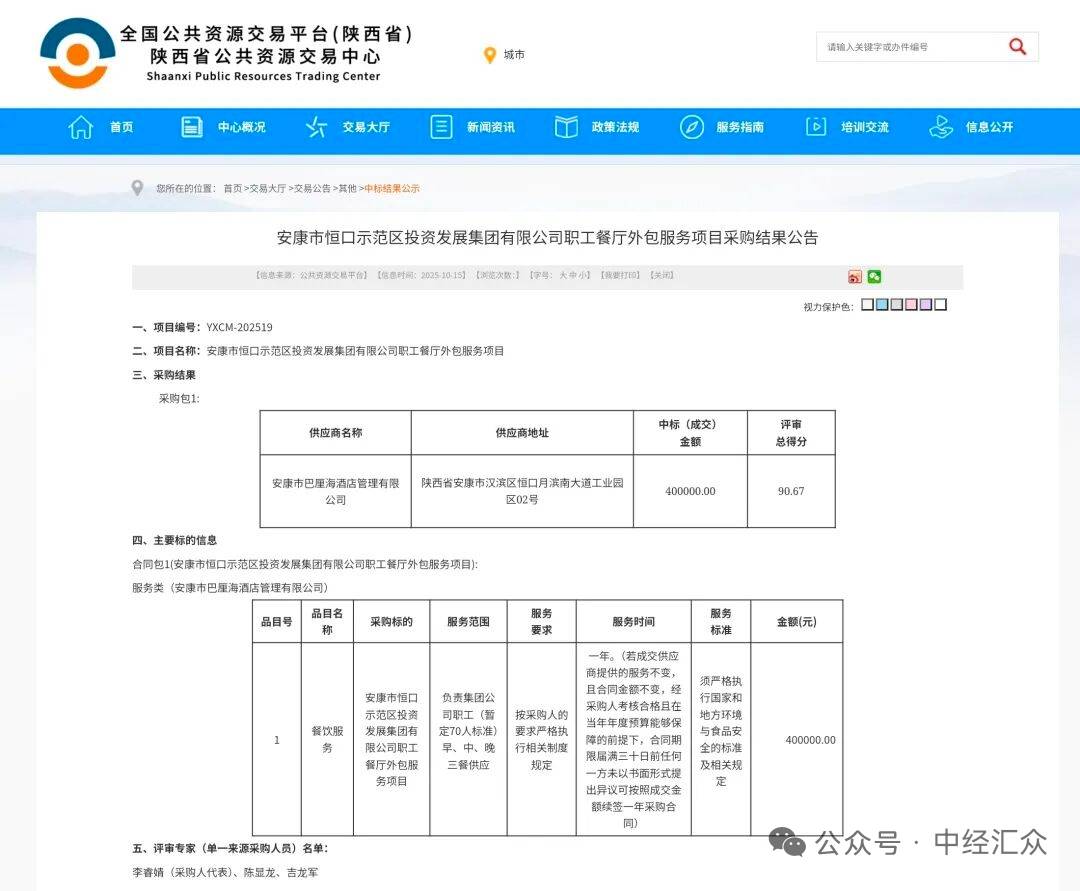Click the 关闭 close page link

pyautogui.click(x=661, y=275)
